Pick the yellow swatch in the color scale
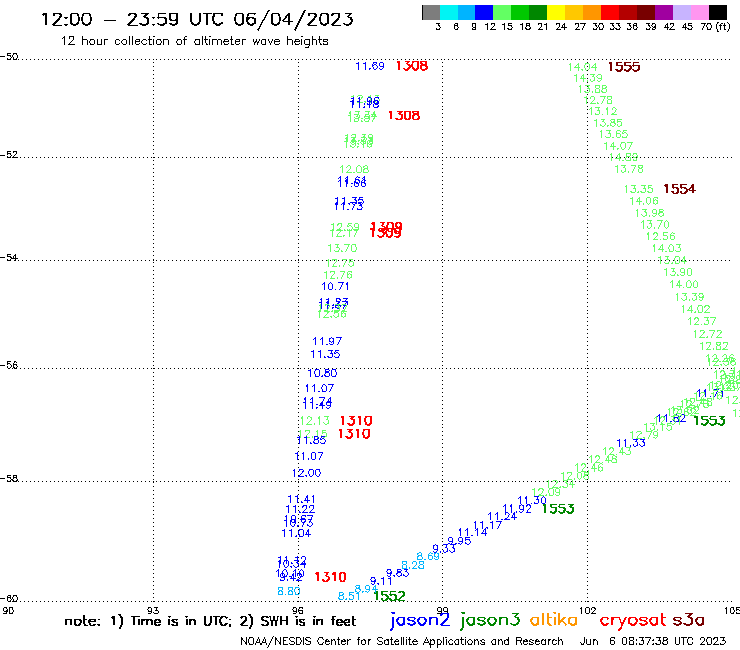740x650 pixels. [556, 12]
